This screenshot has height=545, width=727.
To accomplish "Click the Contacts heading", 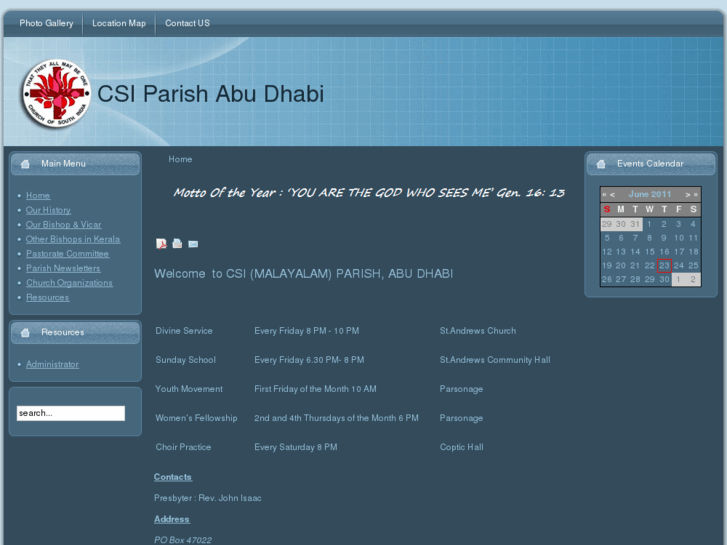I will click(x=173, y=477).
